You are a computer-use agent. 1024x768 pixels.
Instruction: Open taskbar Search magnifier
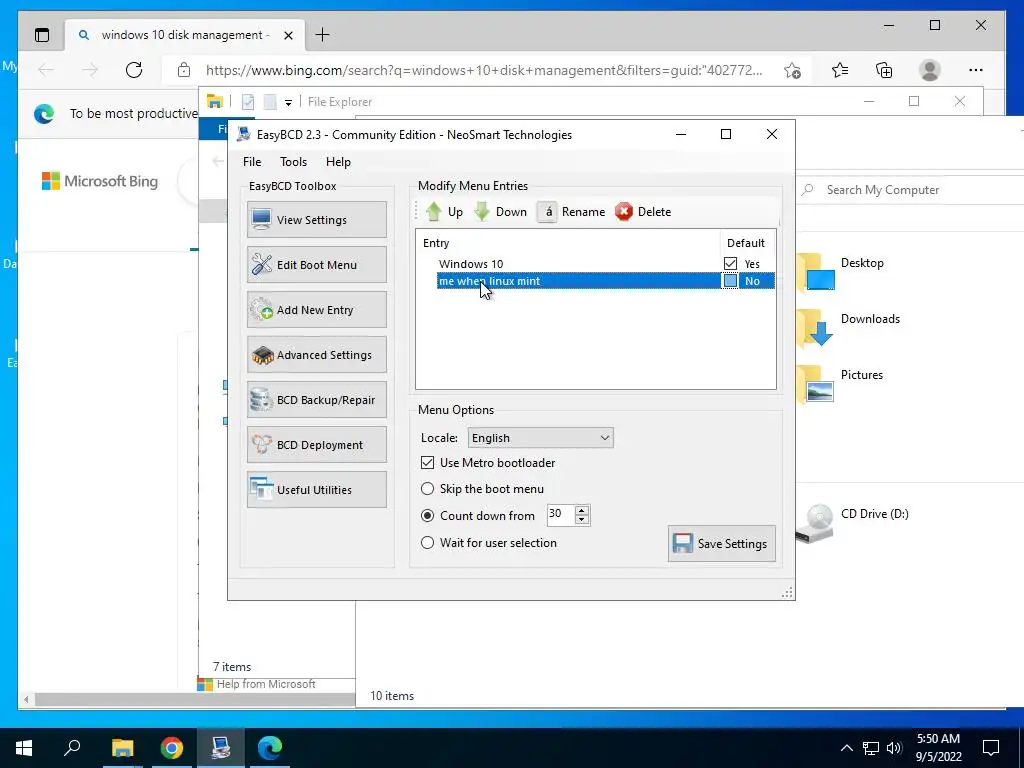pos(72,748)
